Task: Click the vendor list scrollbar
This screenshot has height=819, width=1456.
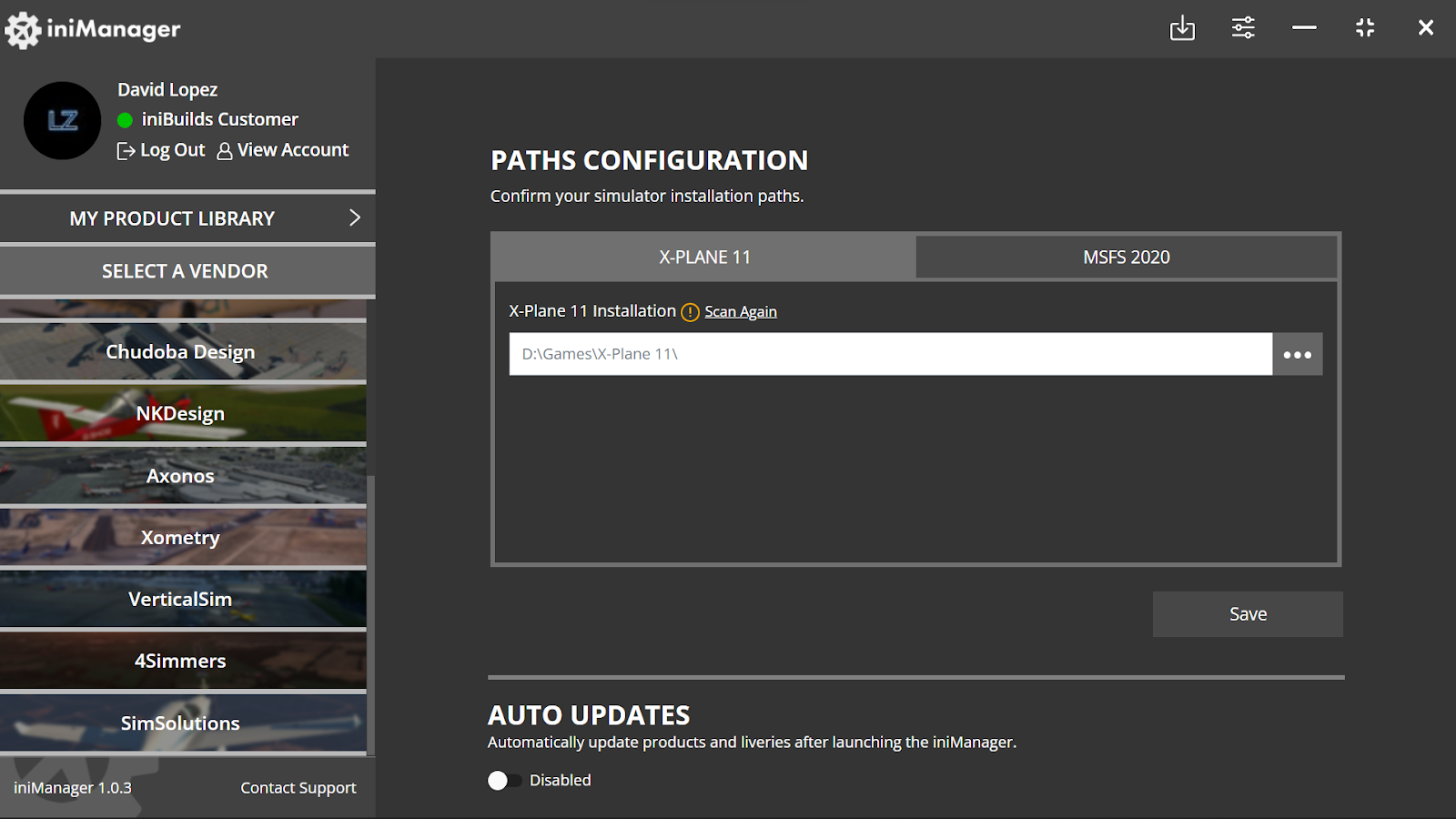Action: coord(371,614)
